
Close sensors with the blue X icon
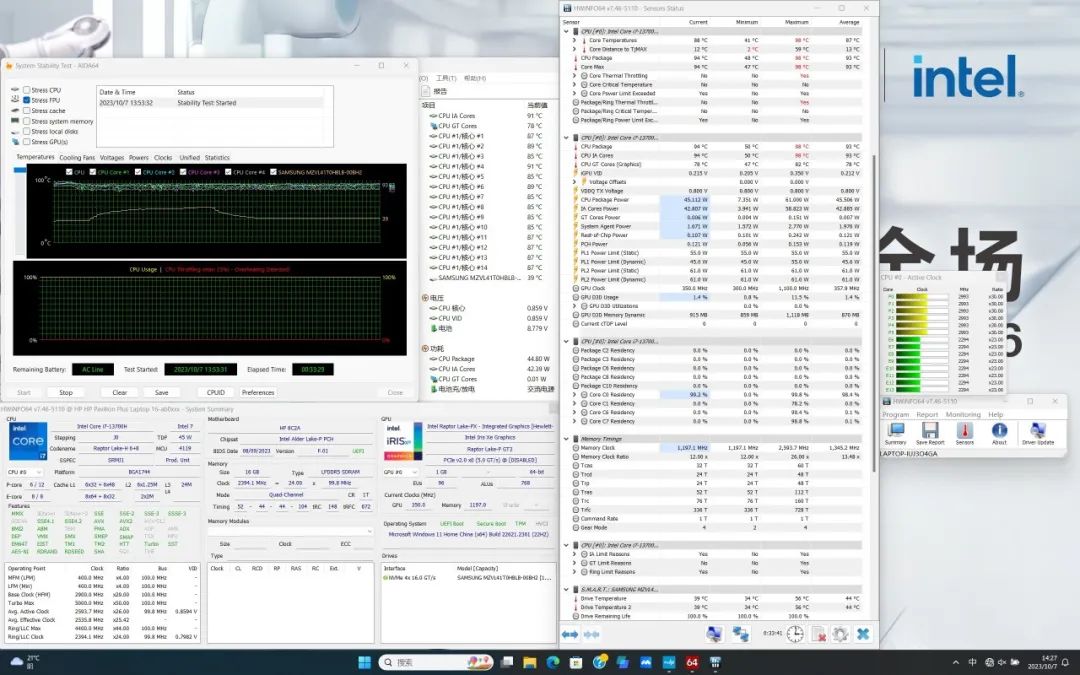pos(862,634)
